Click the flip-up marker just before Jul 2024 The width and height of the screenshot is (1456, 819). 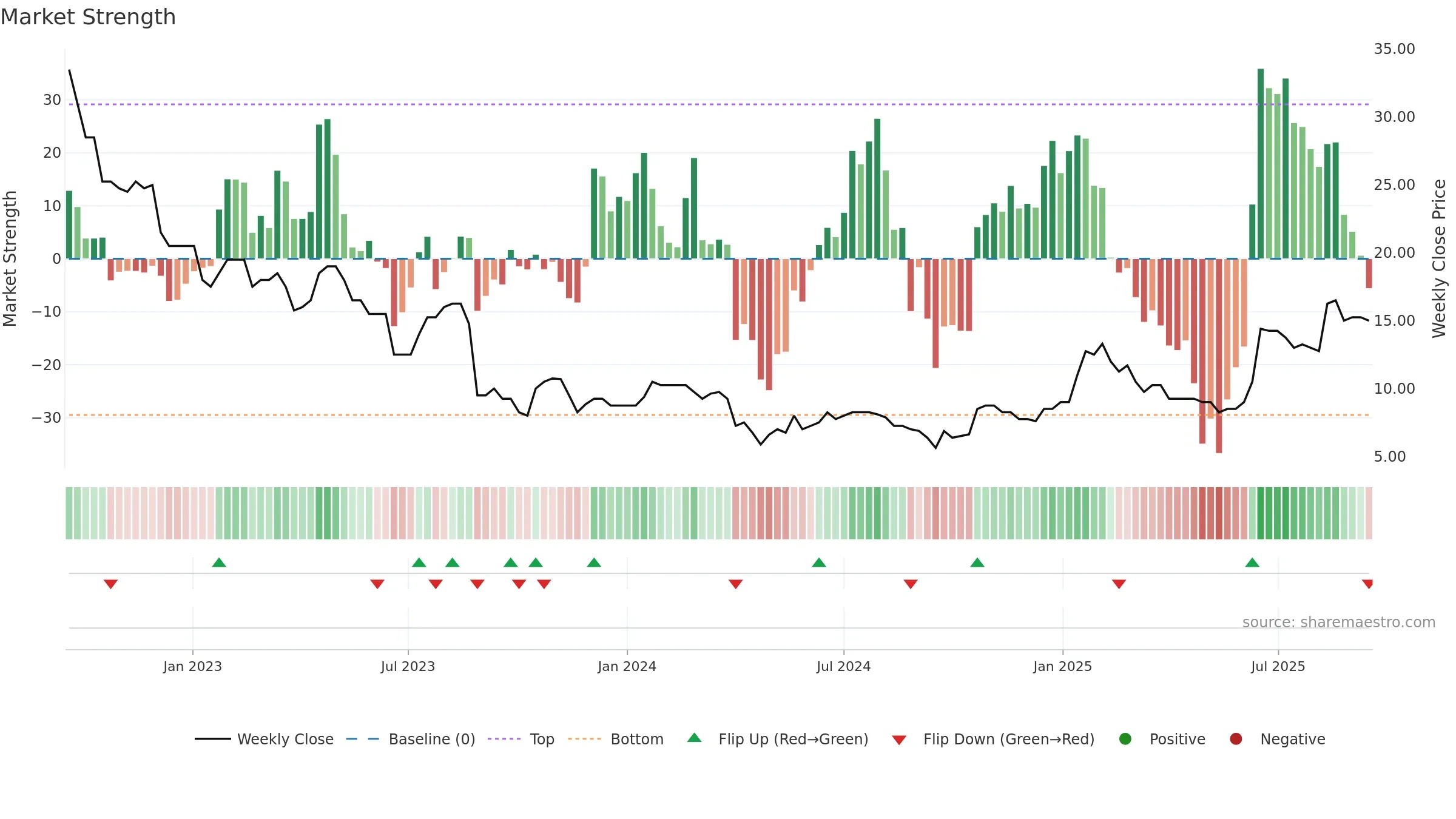pyautogui.click(x=819, y=562)
